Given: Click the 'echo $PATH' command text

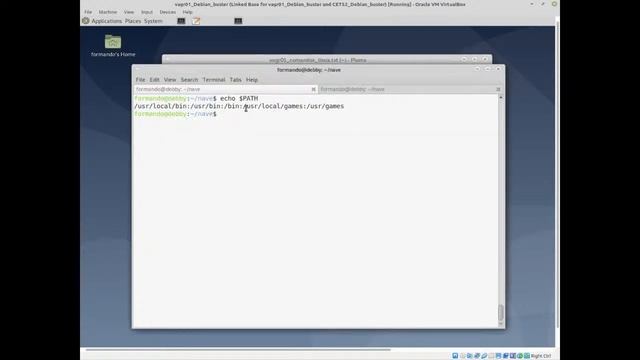Looking at the screenshot, I should [x=239, y=98].
